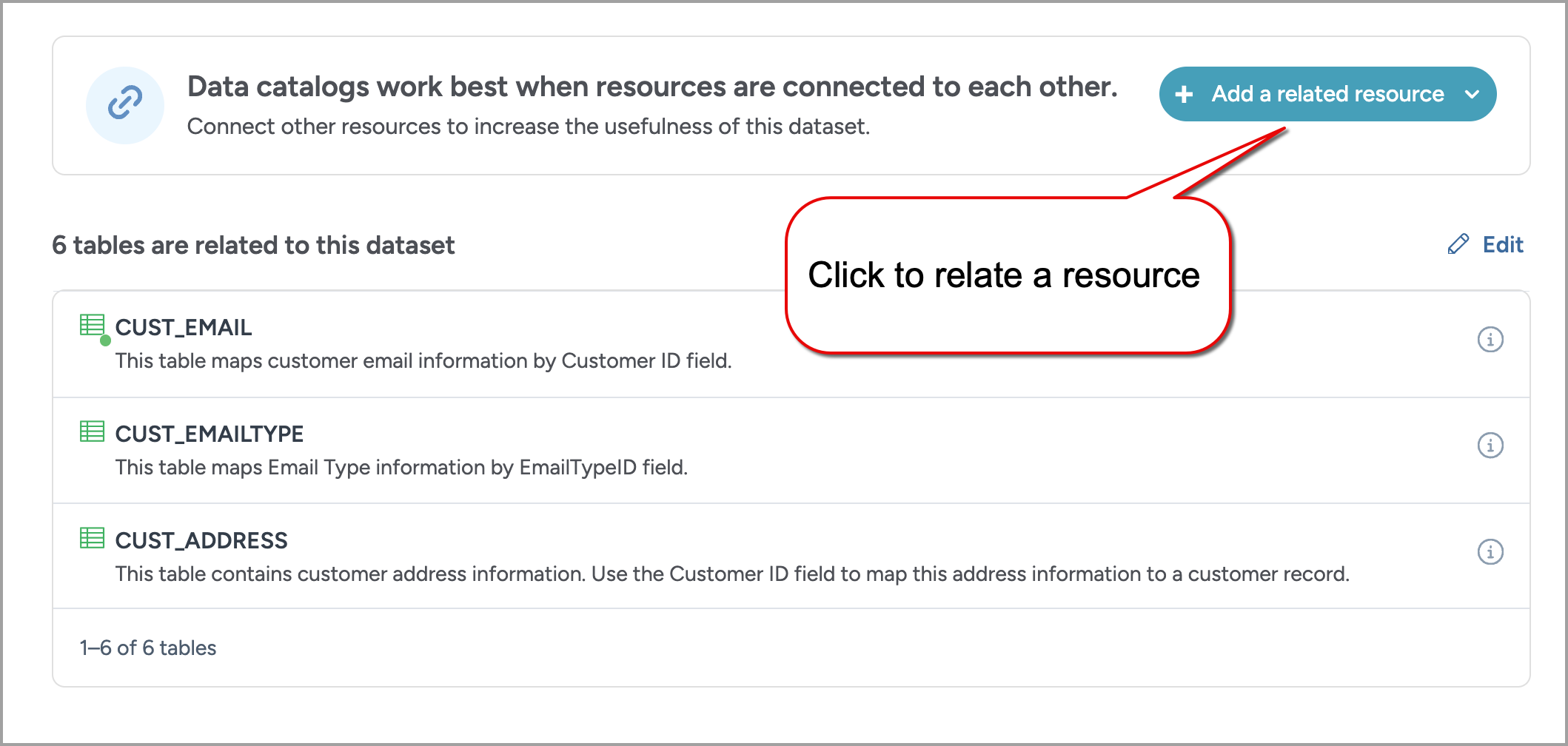Open the CUST_EMAIL table link
Screen dimensions: 1568x746
[184, 327]
